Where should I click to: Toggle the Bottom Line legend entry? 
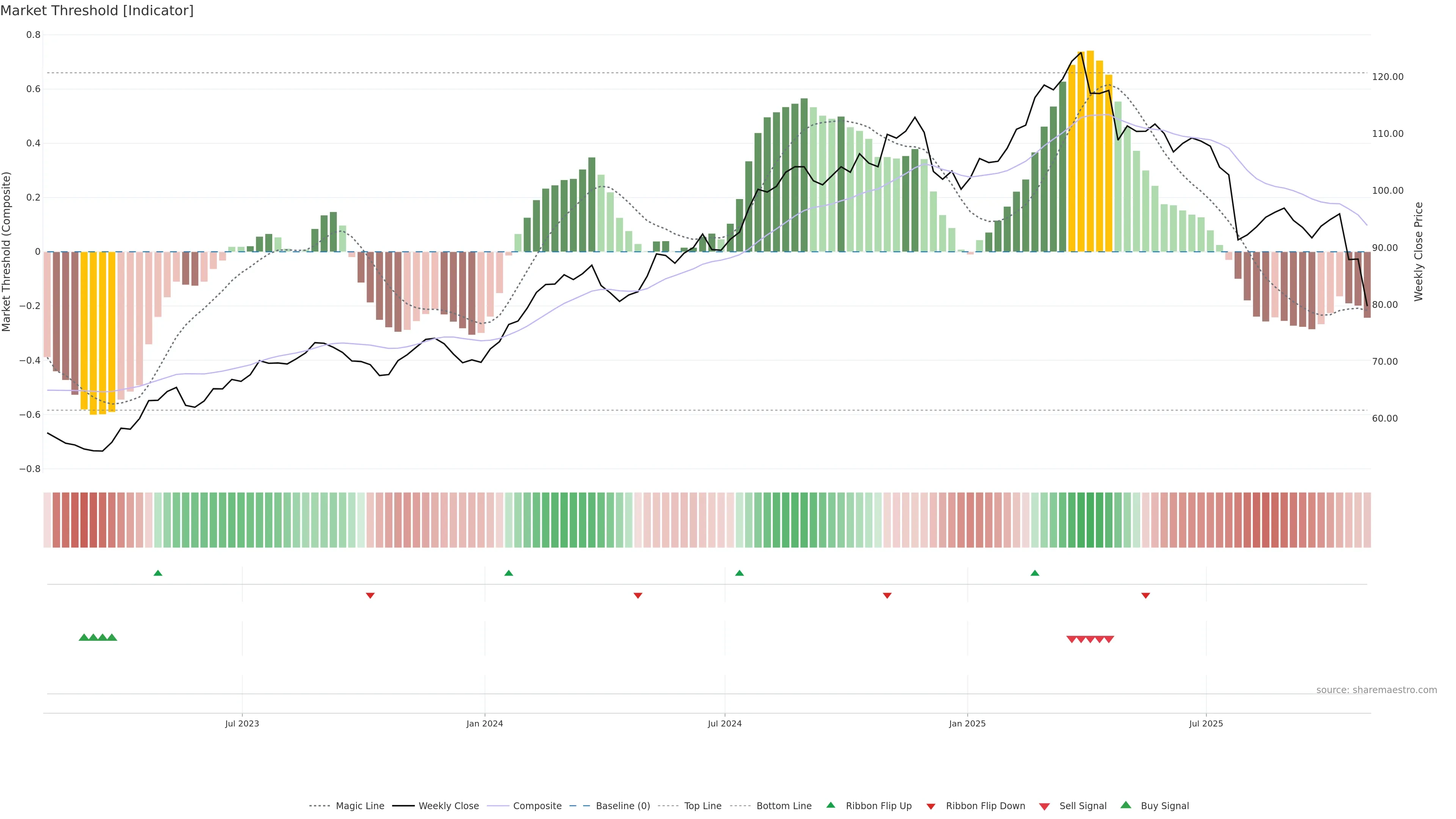(x=783, y=806)
